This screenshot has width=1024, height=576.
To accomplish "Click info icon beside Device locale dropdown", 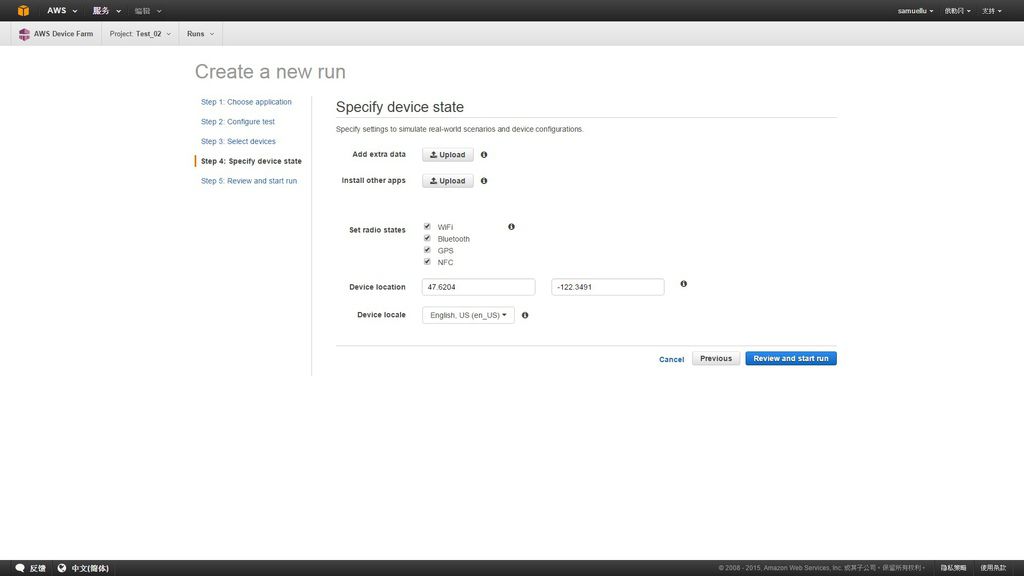I will point(525,315).
